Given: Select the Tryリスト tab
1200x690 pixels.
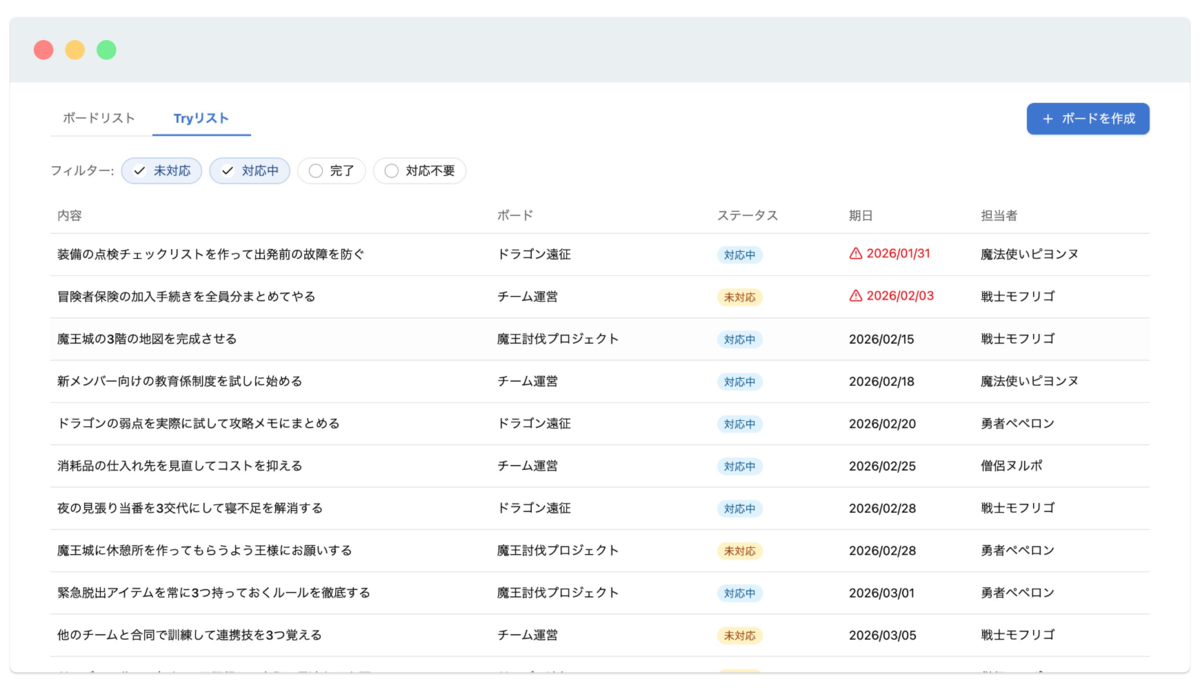Looking at the screenshot, I should (201, 118).
